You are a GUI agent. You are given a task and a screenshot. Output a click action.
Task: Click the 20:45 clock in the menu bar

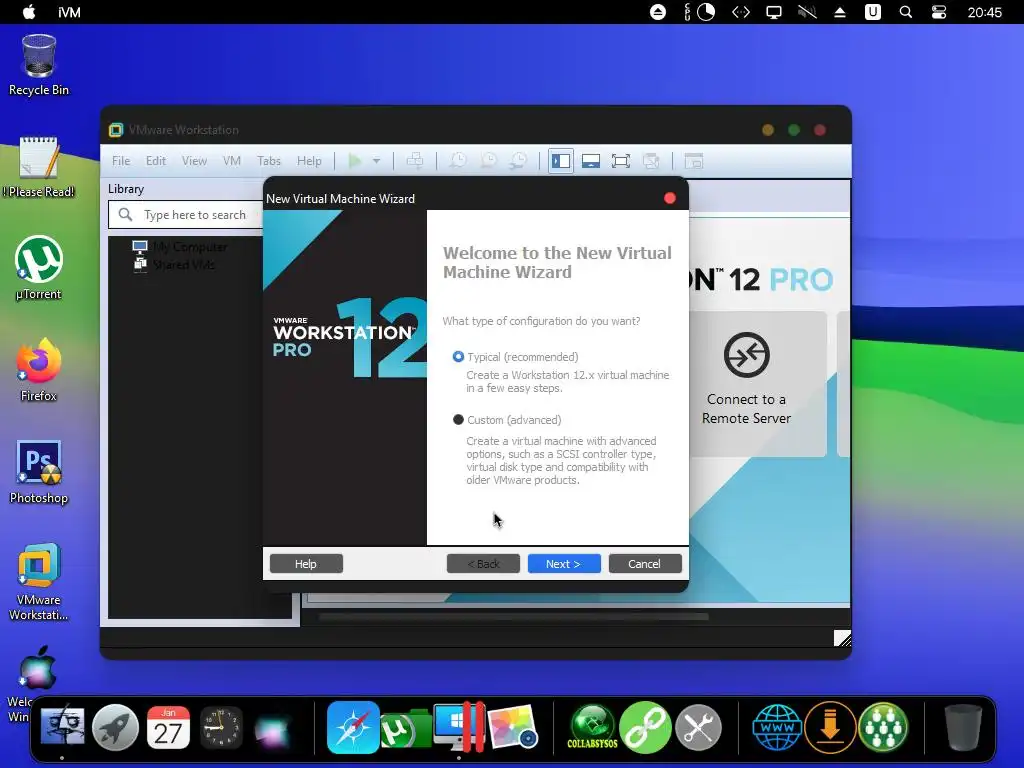tap(984, 12)
